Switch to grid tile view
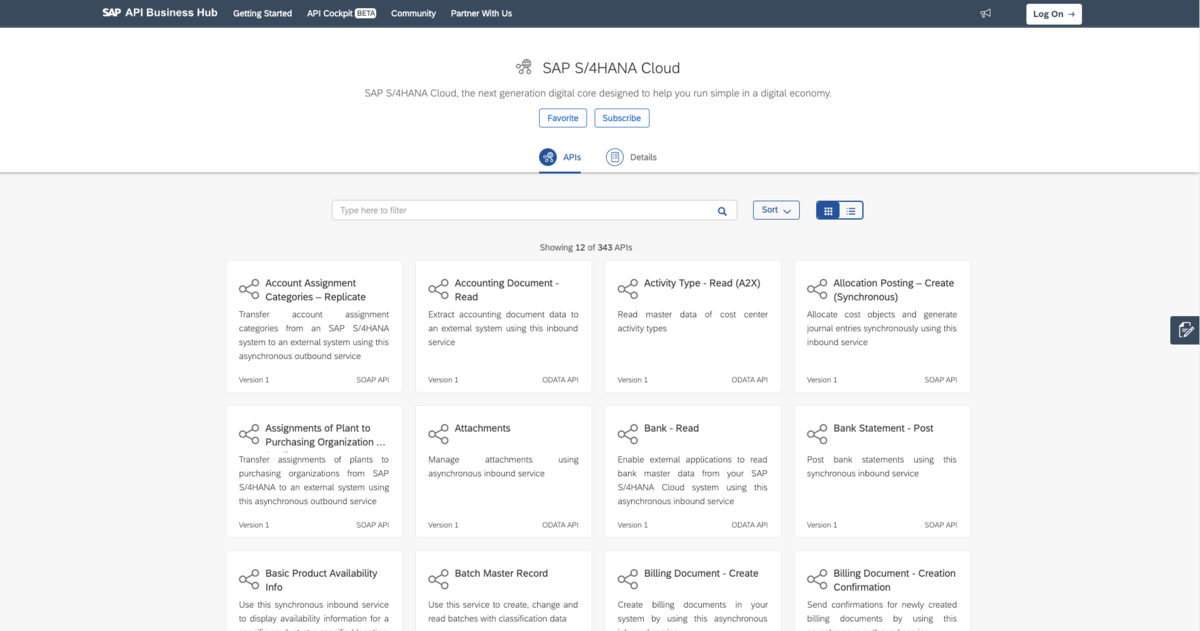 (x=828, y=210)
